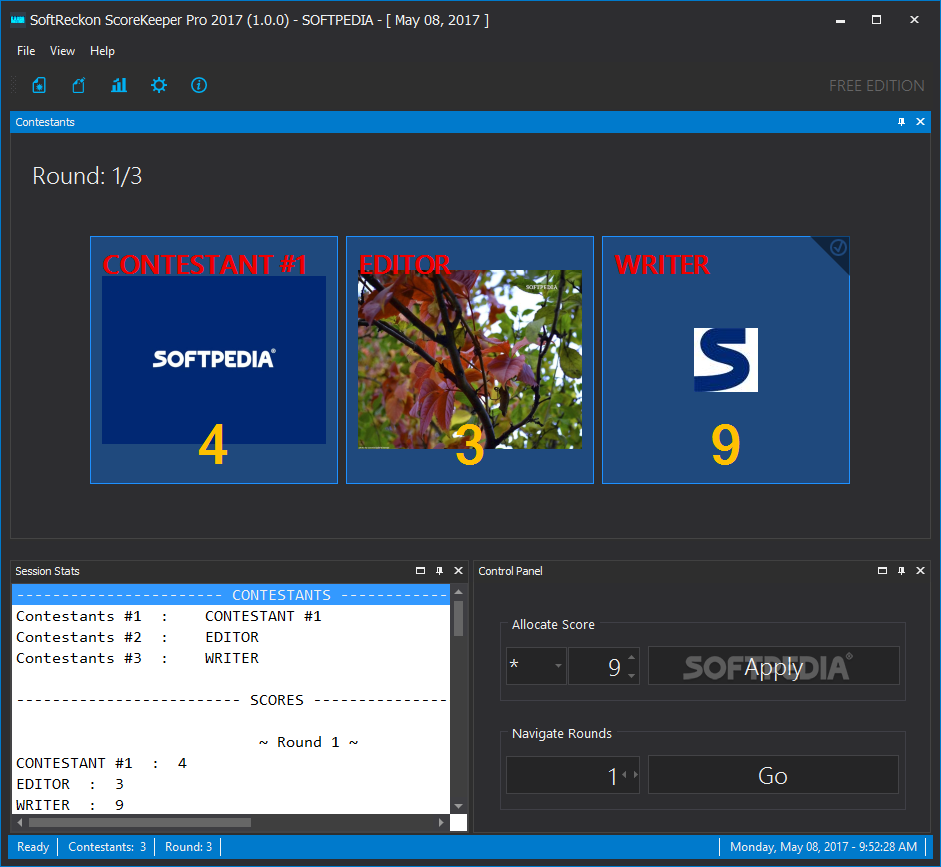Viewport: 941px width, 867px height.
Task: Click the Session Stats vertical scrollbar thumb
Action: (x=458, y=618)
